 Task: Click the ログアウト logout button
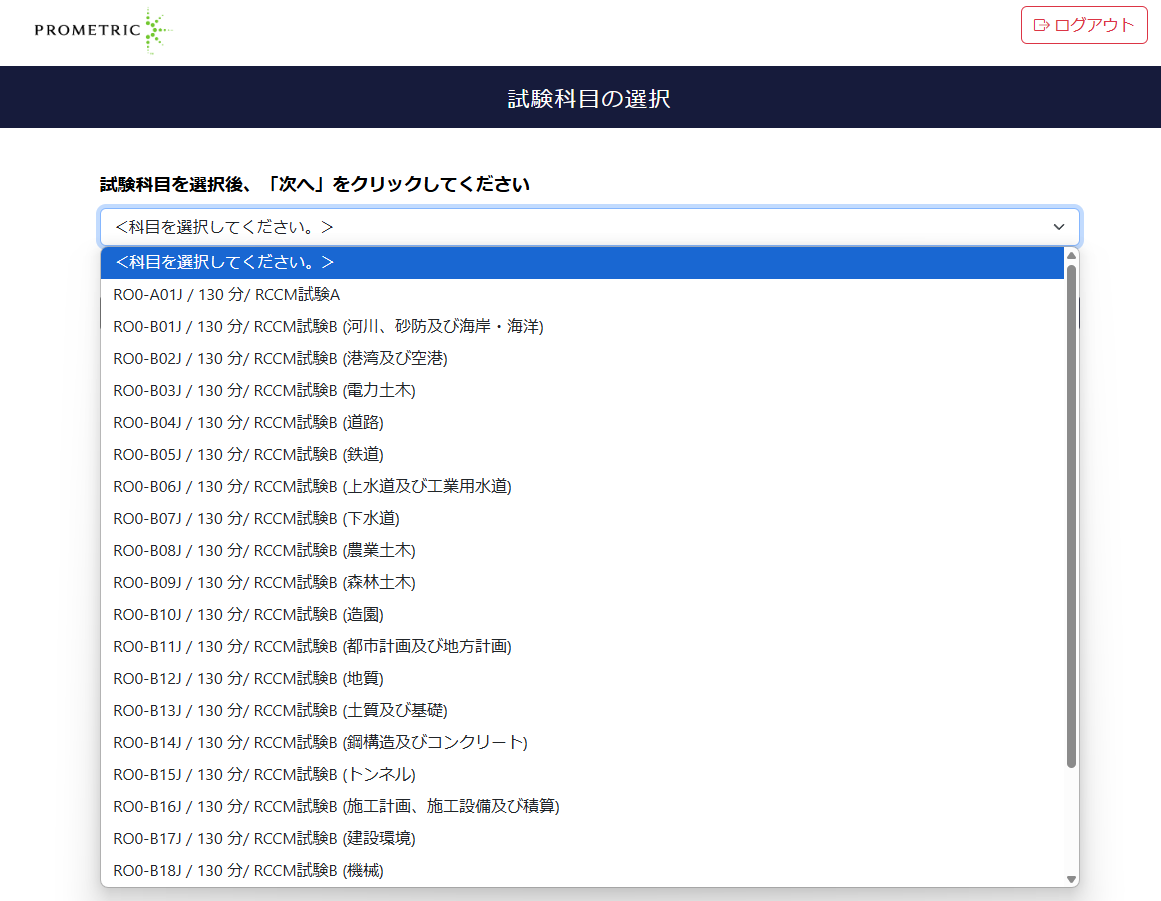click(1084, 25)
